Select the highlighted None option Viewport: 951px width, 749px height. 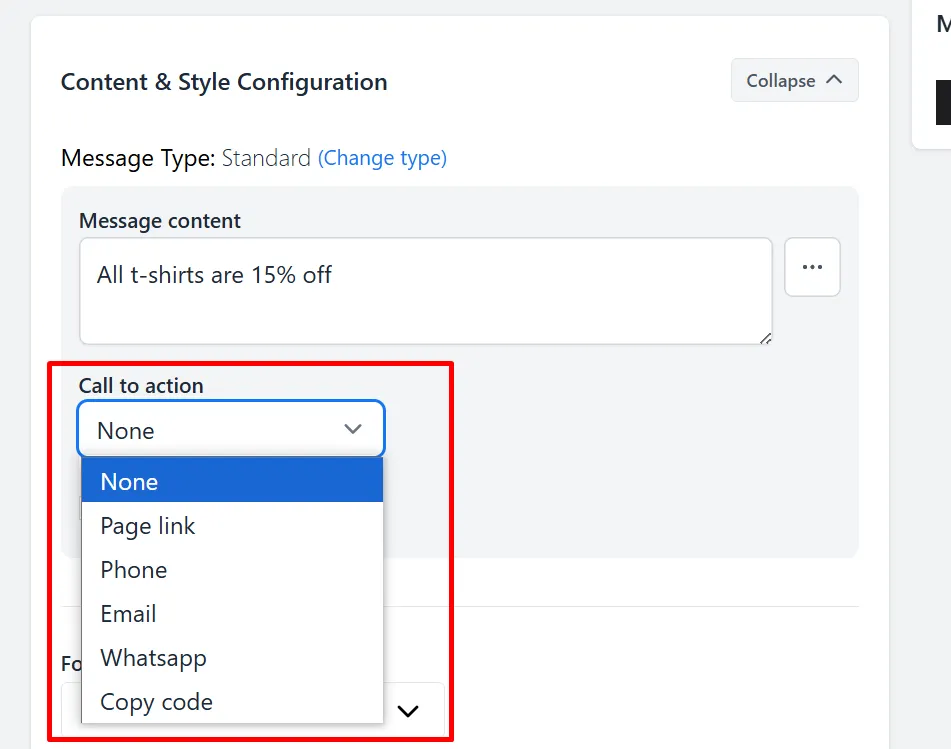point(232,481)
